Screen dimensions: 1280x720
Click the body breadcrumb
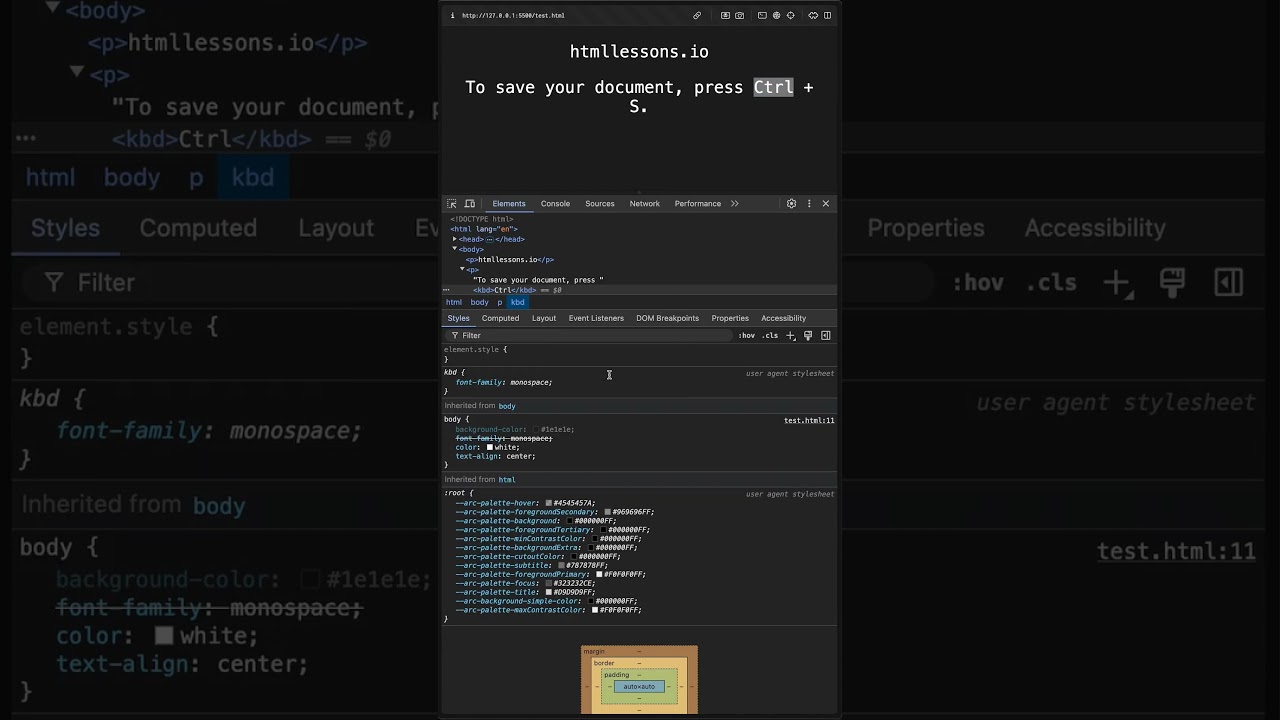480,302
